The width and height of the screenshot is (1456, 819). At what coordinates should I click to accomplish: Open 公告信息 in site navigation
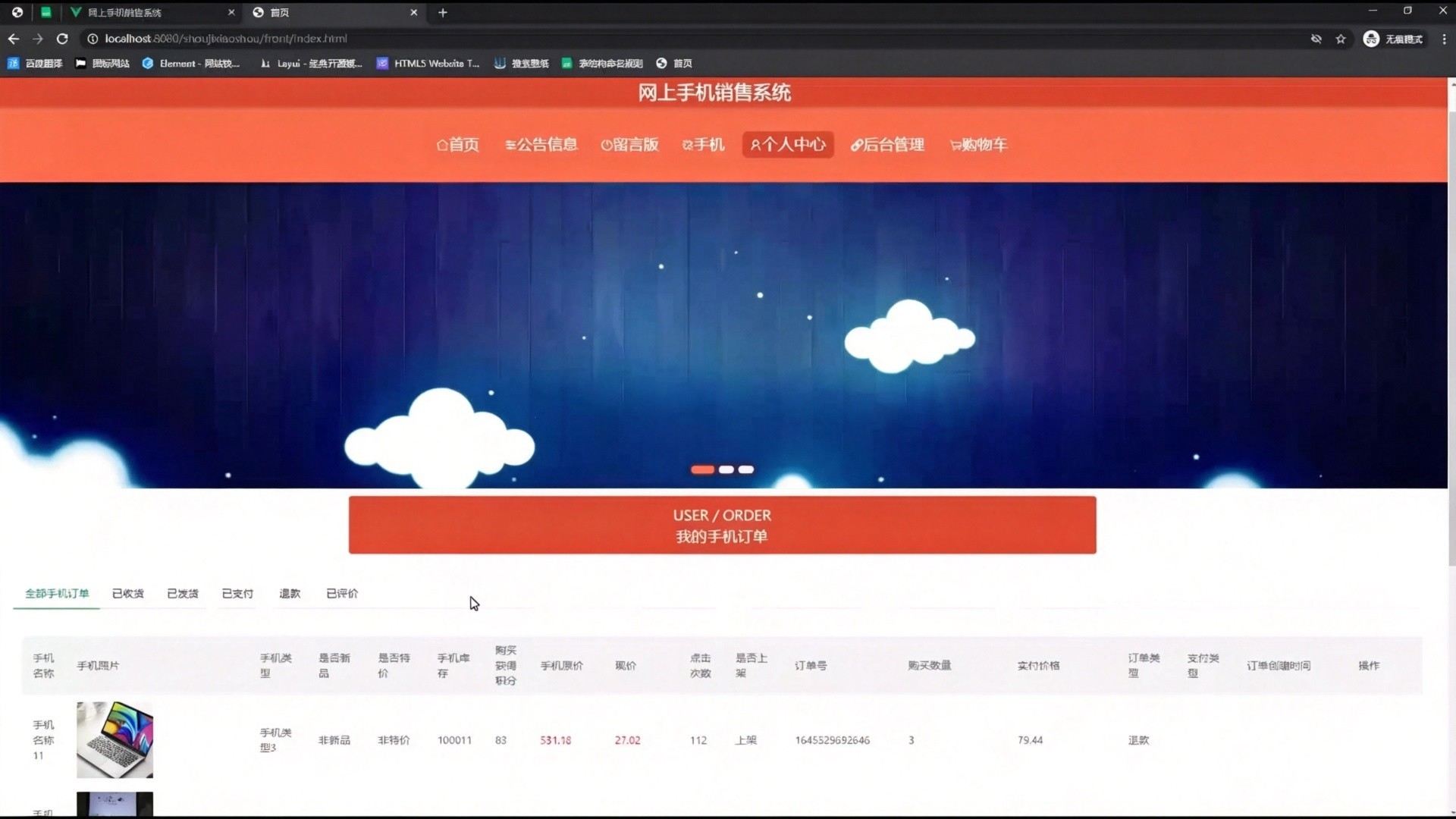point(541,145)
